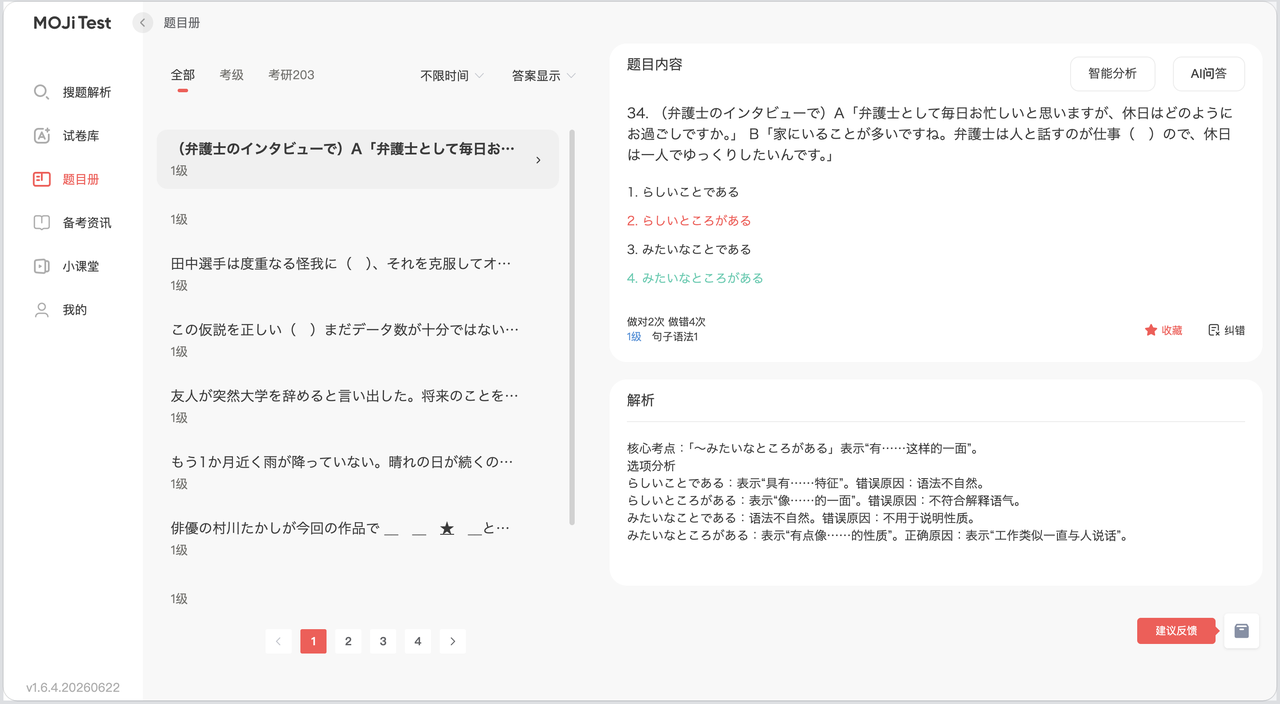1280x704 pixels.
Task: Click the search icon beside 搜题解析
Action: [x=41, y=92]
